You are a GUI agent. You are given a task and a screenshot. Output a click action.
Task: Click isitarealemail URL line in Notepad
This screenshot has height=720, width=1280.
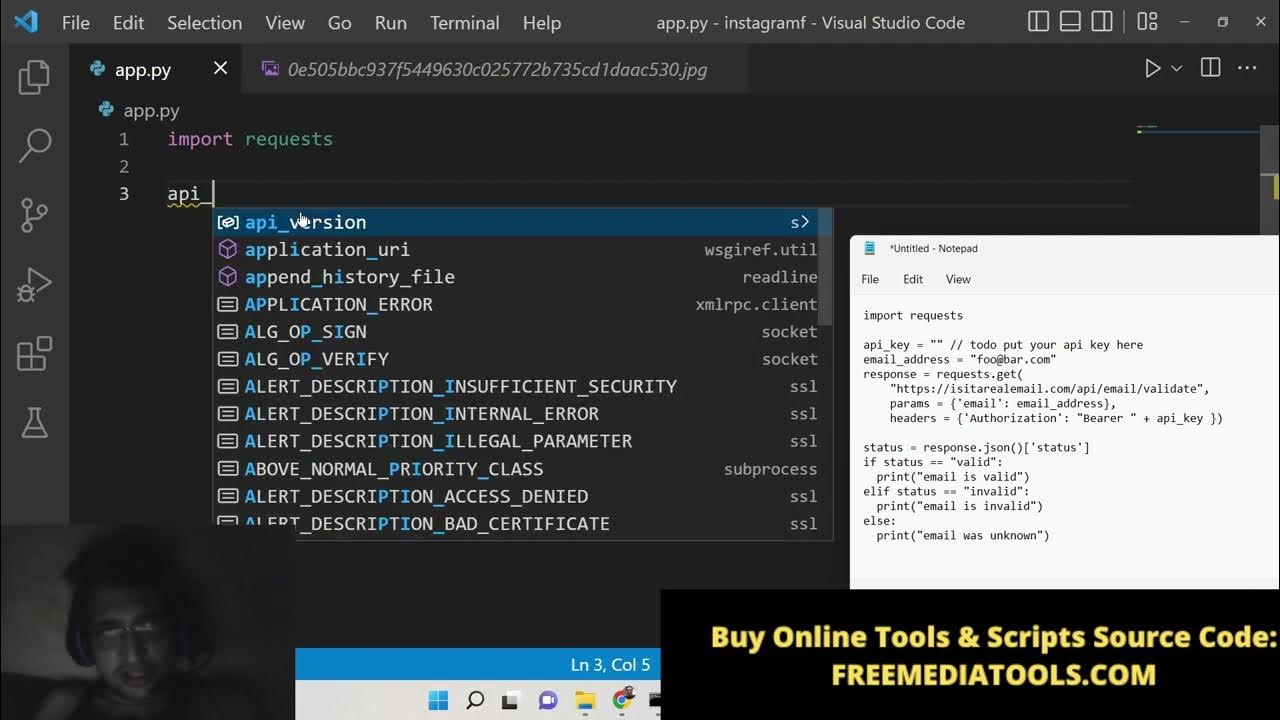[1049, 389]
